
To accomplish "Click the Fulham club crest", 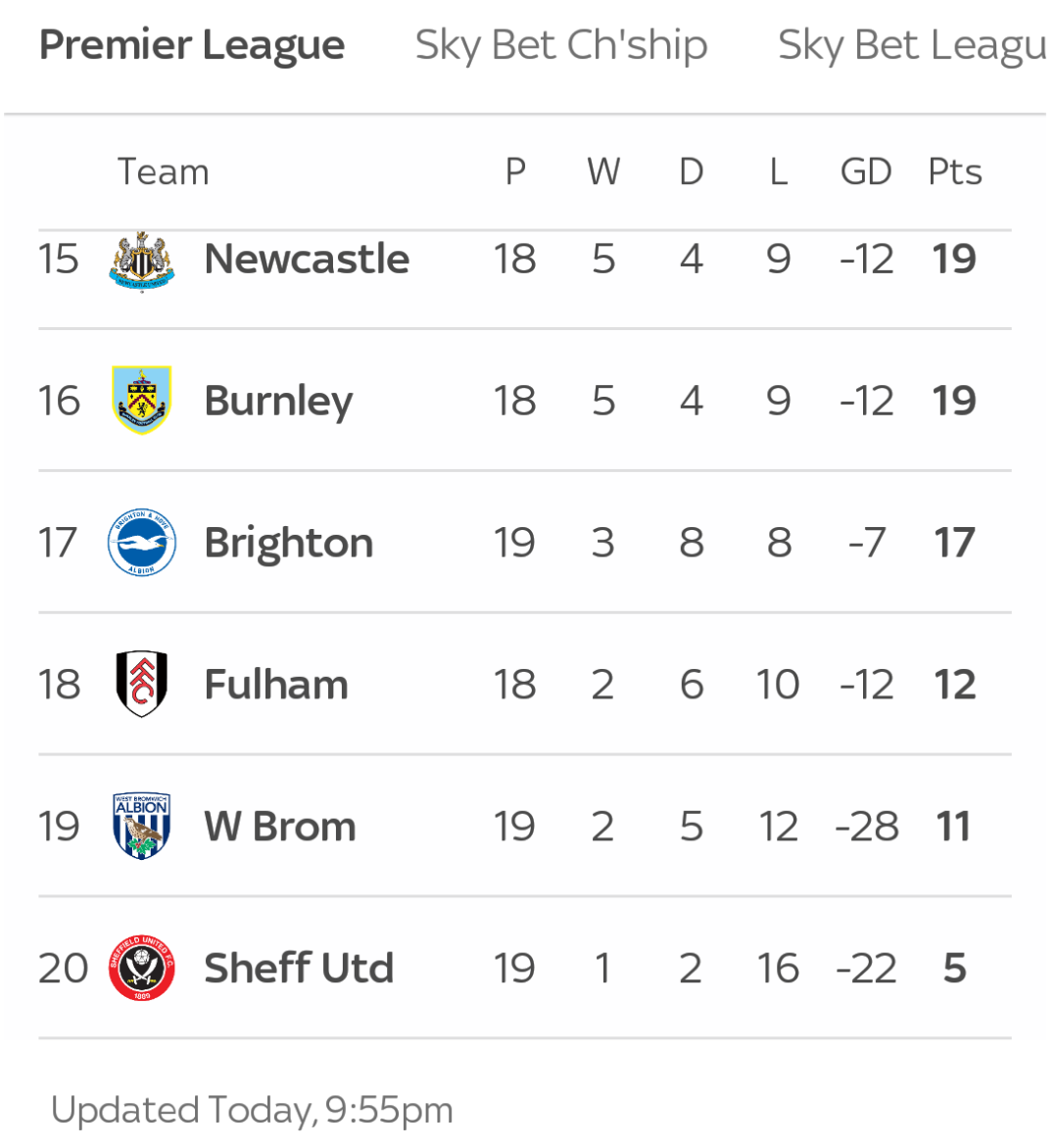I will point(141,684).
